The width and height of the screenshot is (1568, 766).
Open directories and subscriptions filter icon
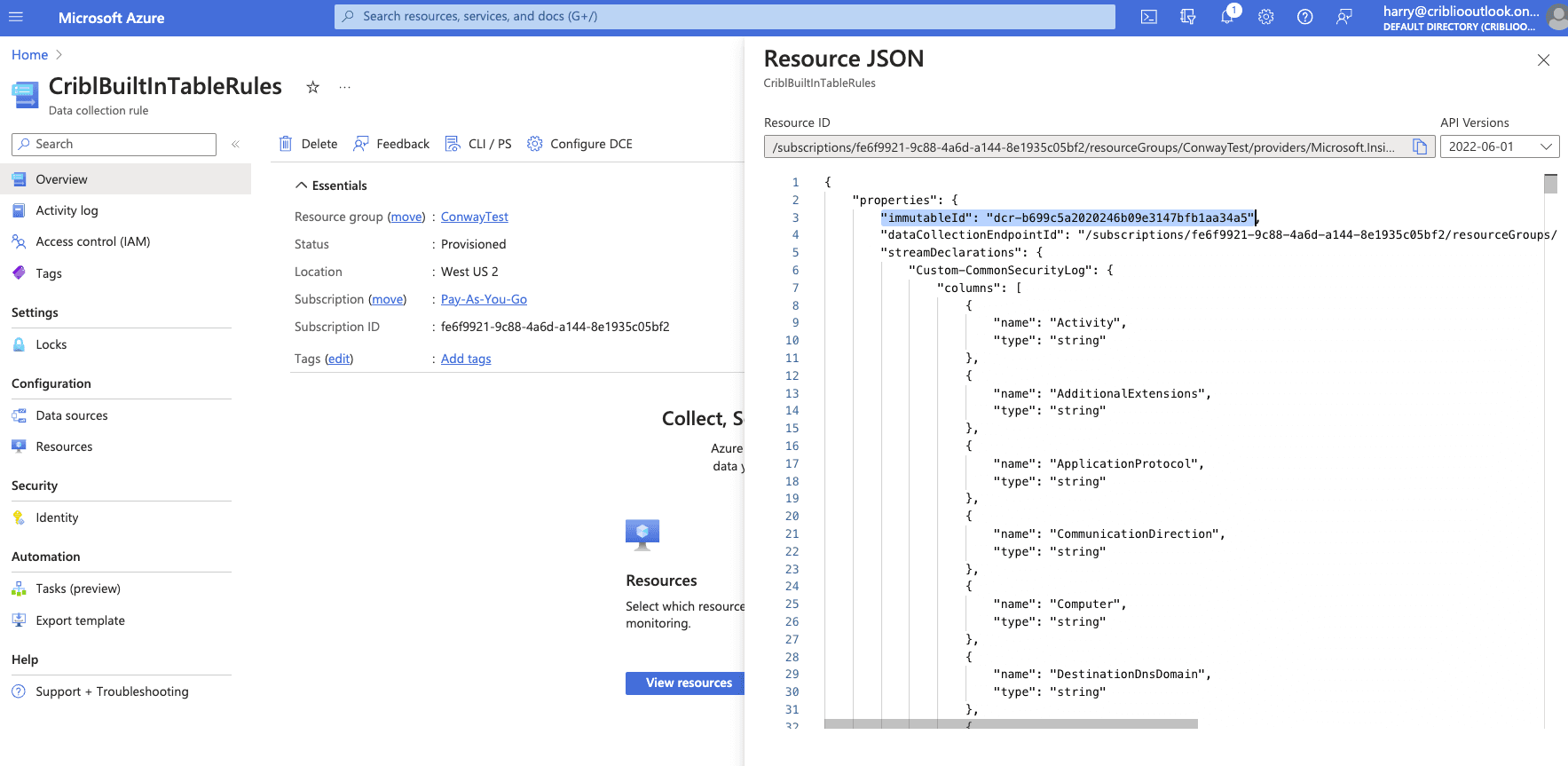point(1187,17)
